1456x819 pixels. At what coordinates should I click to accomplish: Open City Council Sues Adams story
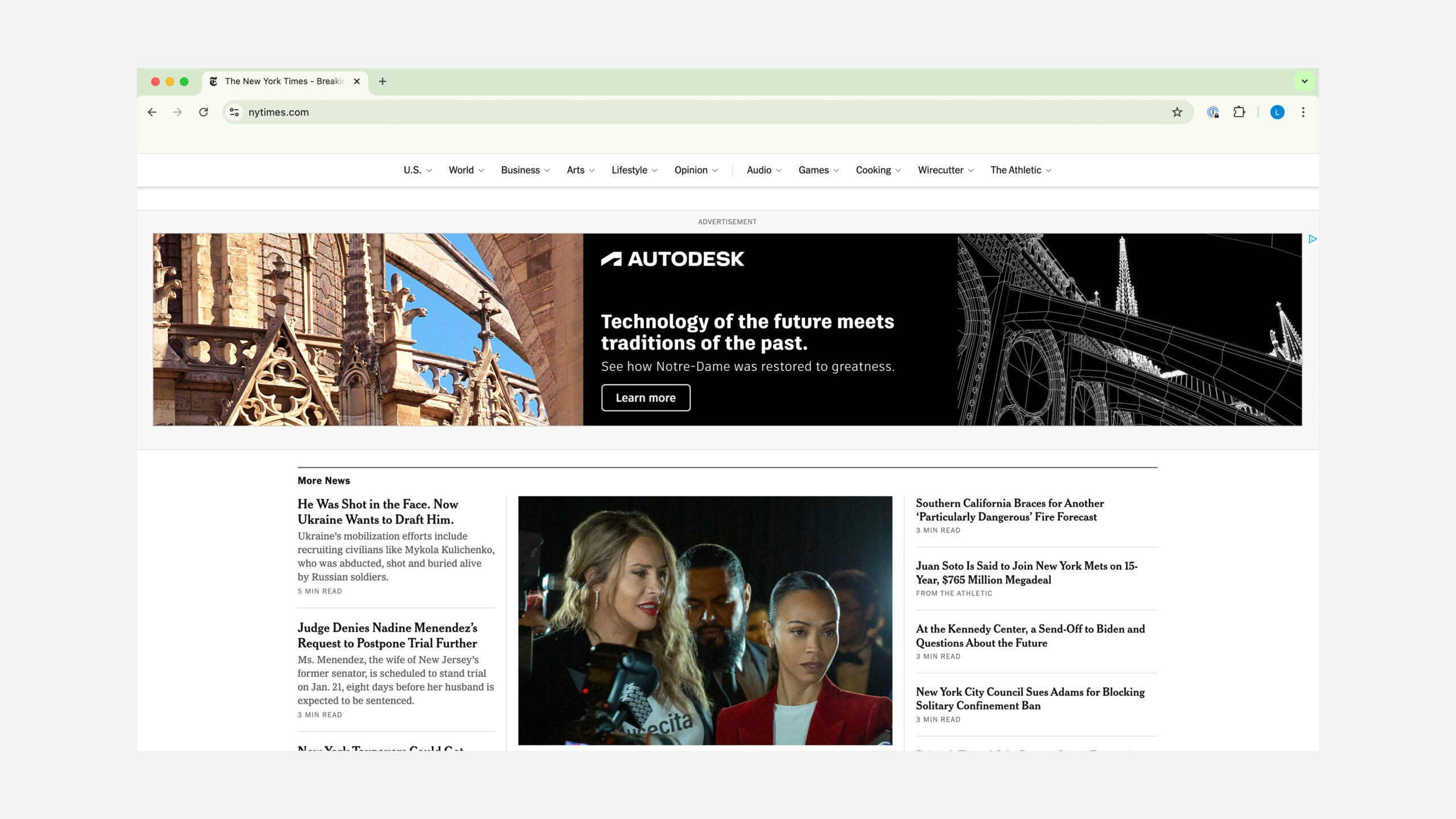point(1030,699)
